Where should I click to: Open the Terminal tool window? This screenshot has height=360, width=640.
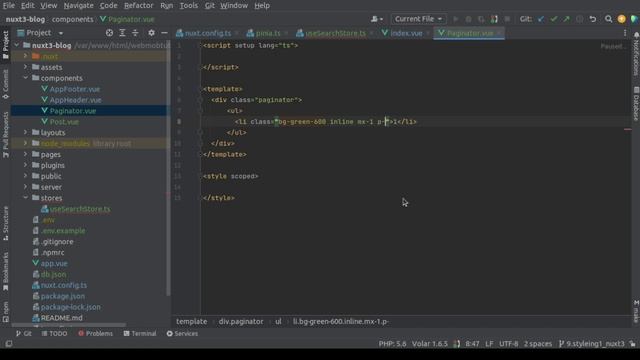click(140, 333)
